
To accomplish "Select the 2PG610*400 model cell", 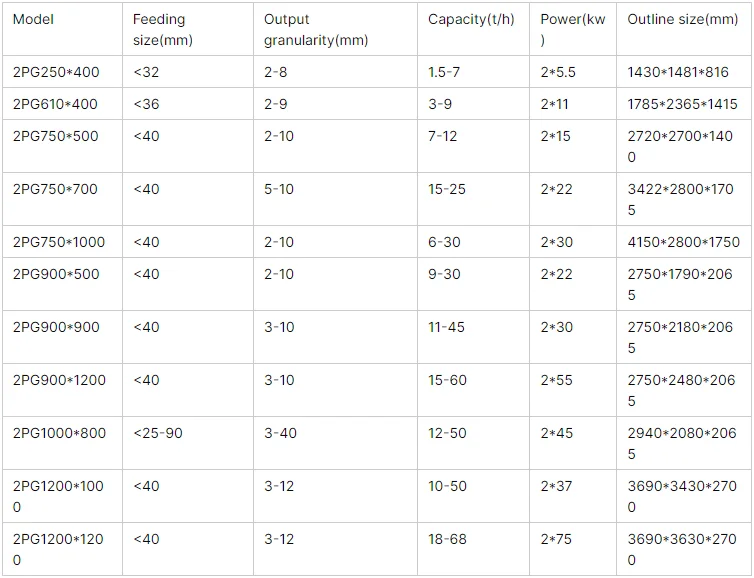I will point(55,104).
